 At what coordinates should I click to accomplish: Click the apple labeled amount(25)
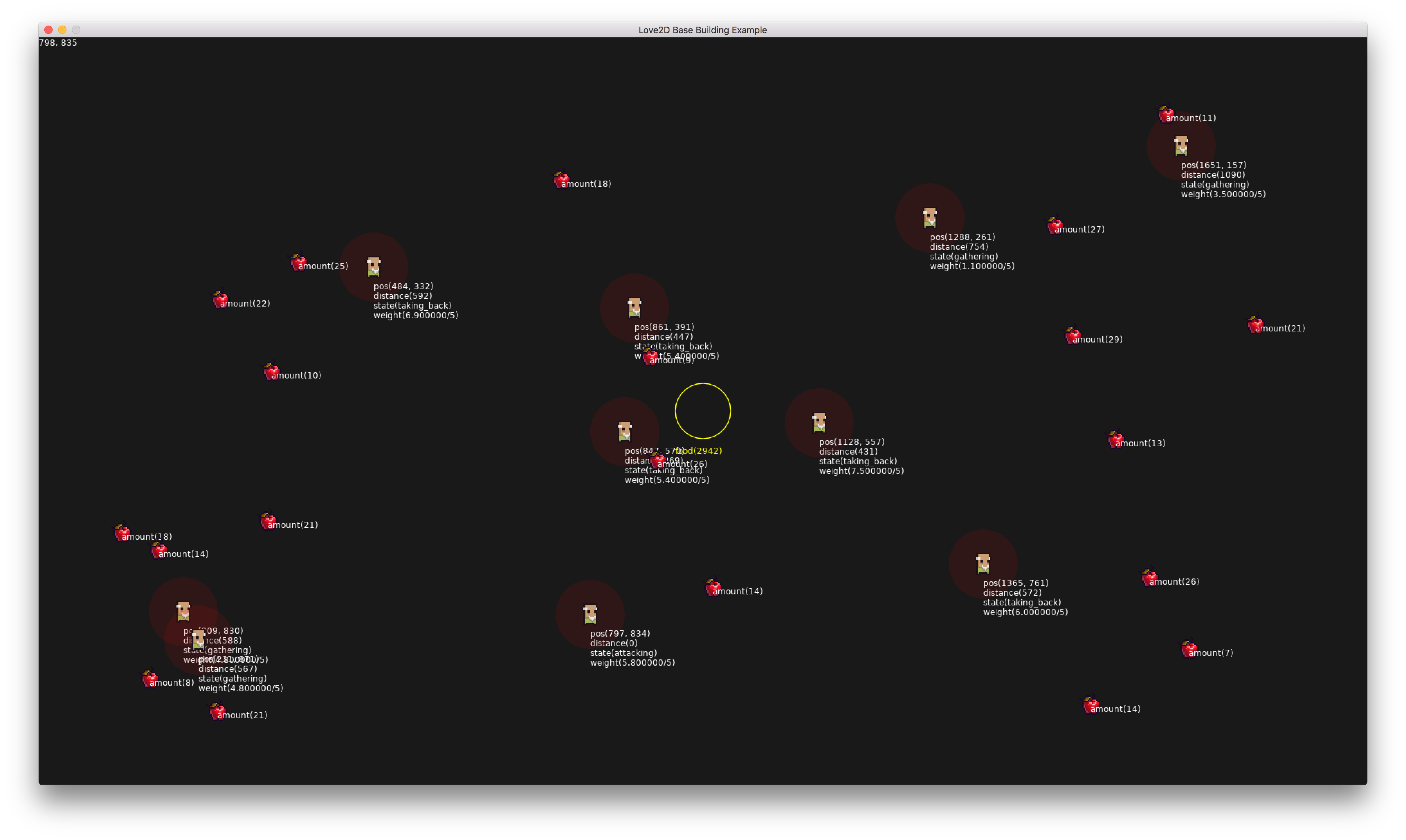[x=296, y=263]
